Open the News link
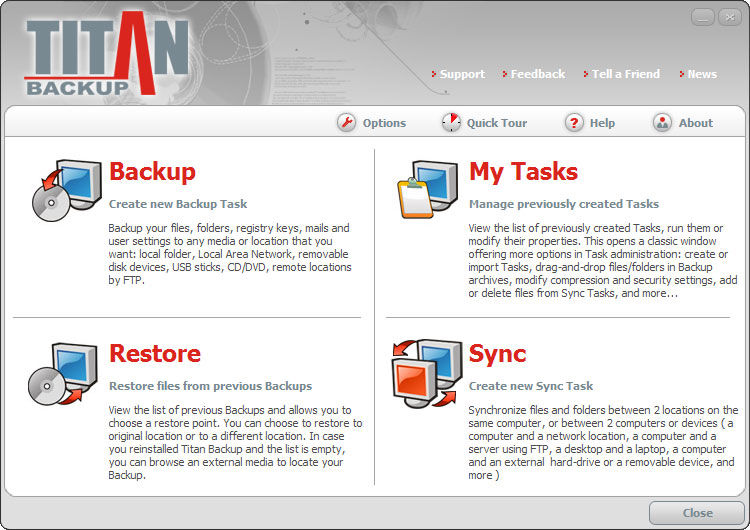This screenshot has height=530, width=750. point(702,74)
